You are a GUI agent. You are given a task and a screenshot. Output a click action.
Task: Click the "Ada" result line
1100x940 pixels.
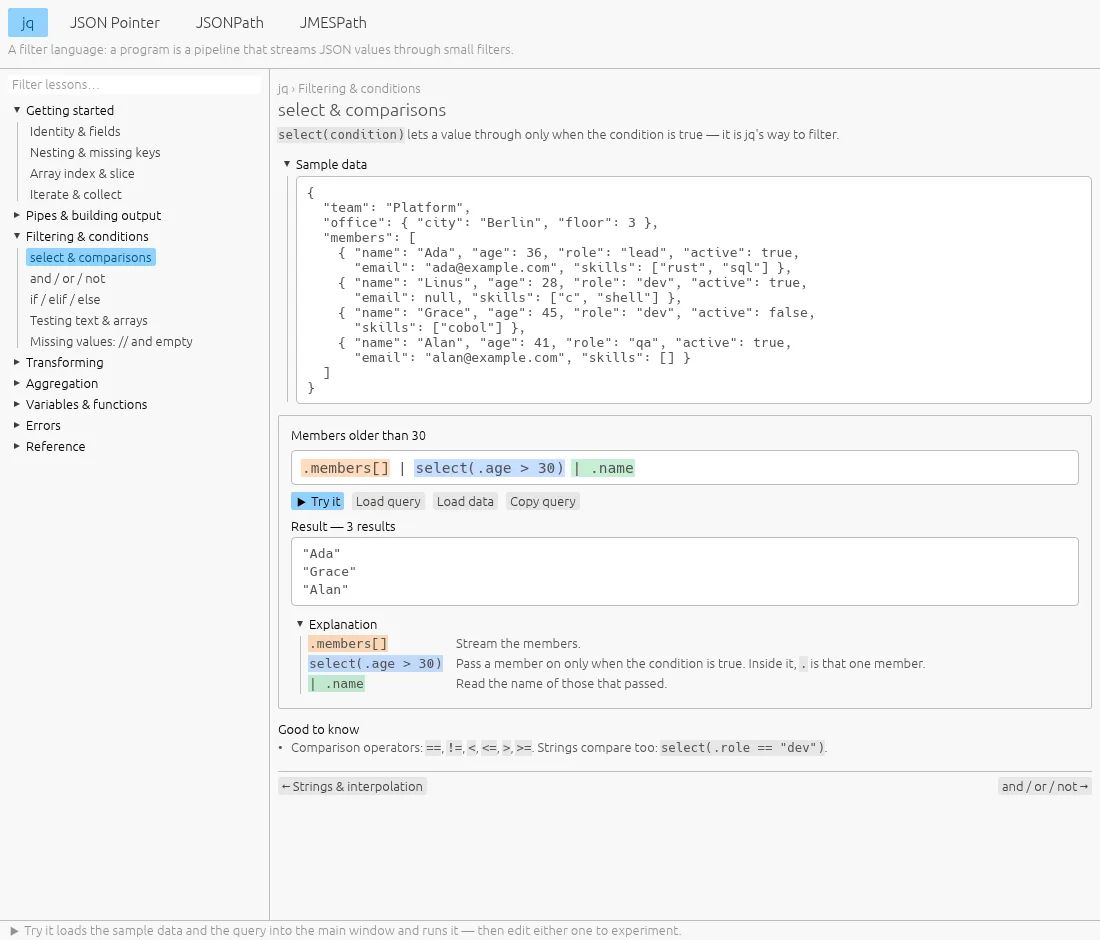[x=321, y=553]
